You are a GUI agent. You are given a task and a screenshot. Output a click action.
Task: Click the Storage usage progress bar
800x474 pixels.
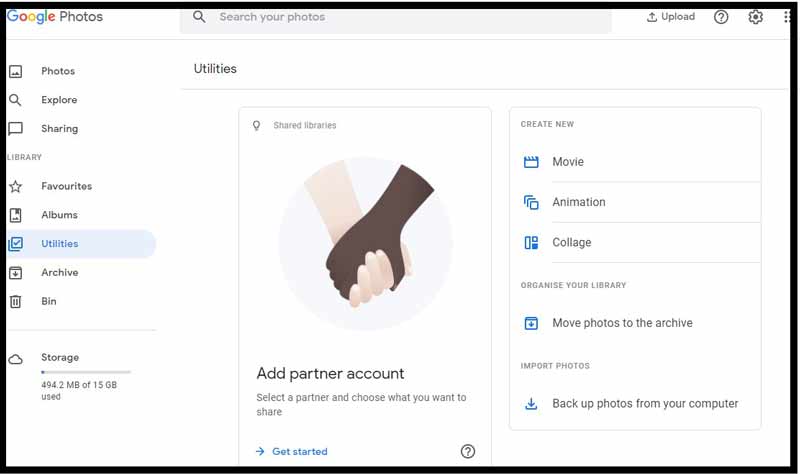[86, 372]
